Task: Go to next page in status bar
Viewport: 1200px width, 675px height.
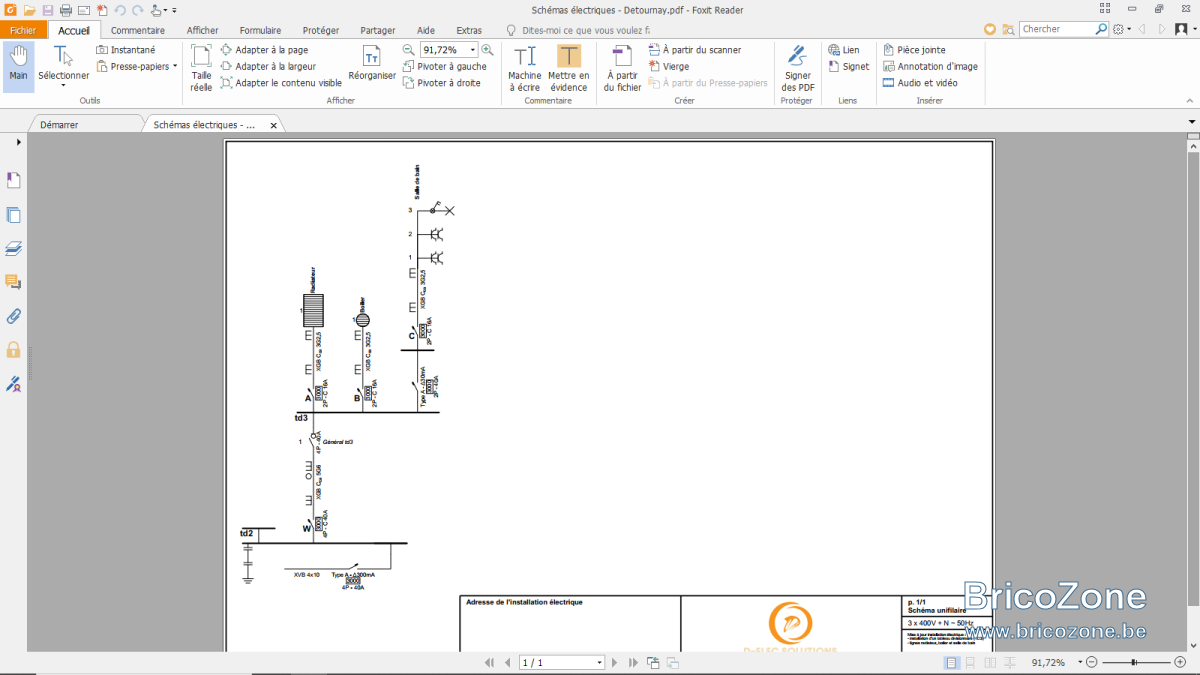Action: tap(614, 663)
